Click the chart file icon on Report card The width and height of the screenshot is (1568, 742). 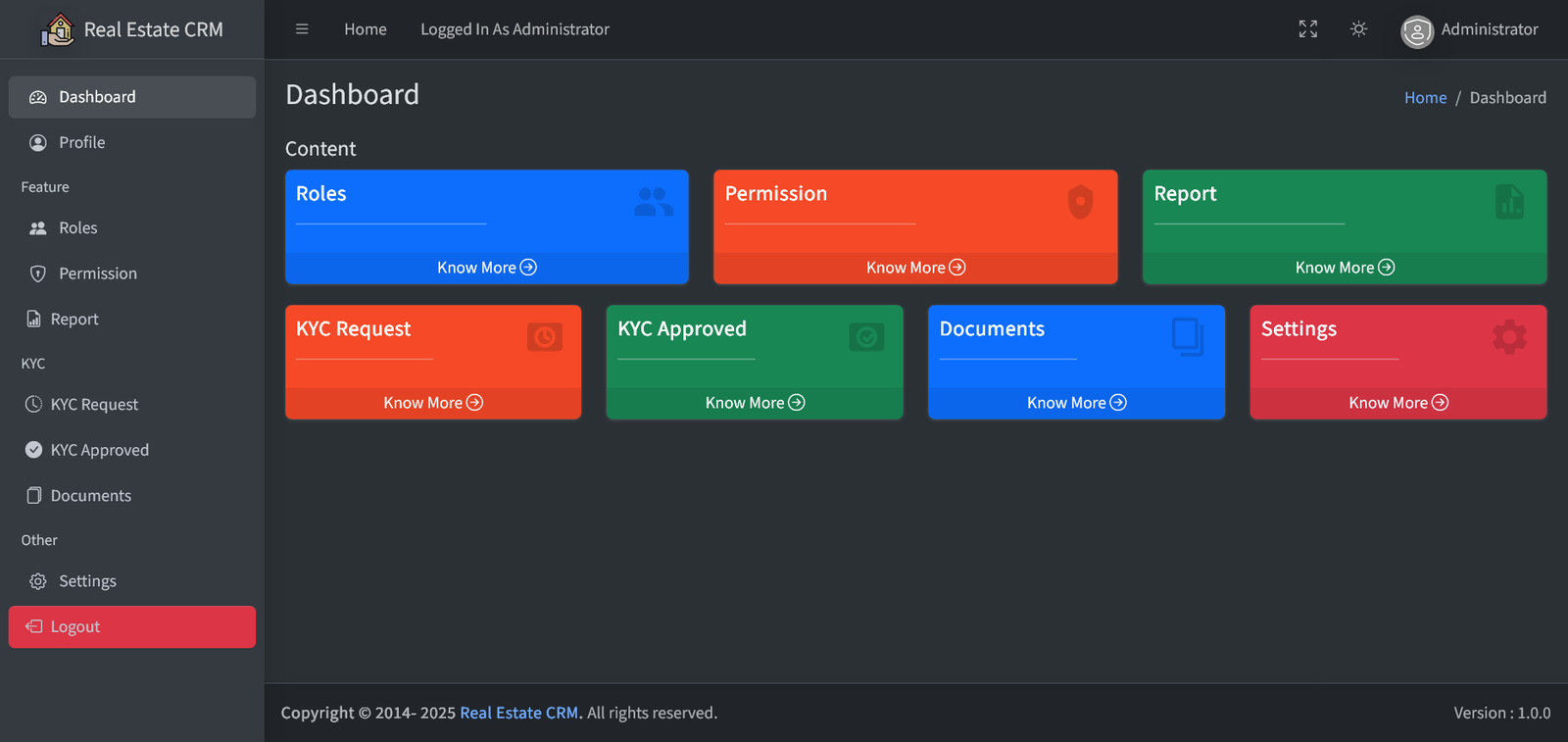(1509, 202)
